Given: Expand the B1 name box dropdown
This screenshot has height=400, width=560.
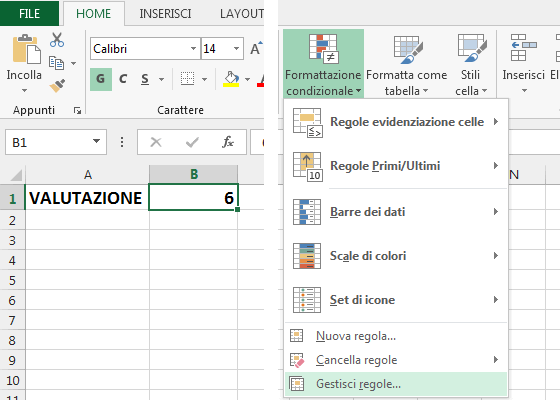Looking at the screenshot, I should pyautogui.click(x=96, y=142).
